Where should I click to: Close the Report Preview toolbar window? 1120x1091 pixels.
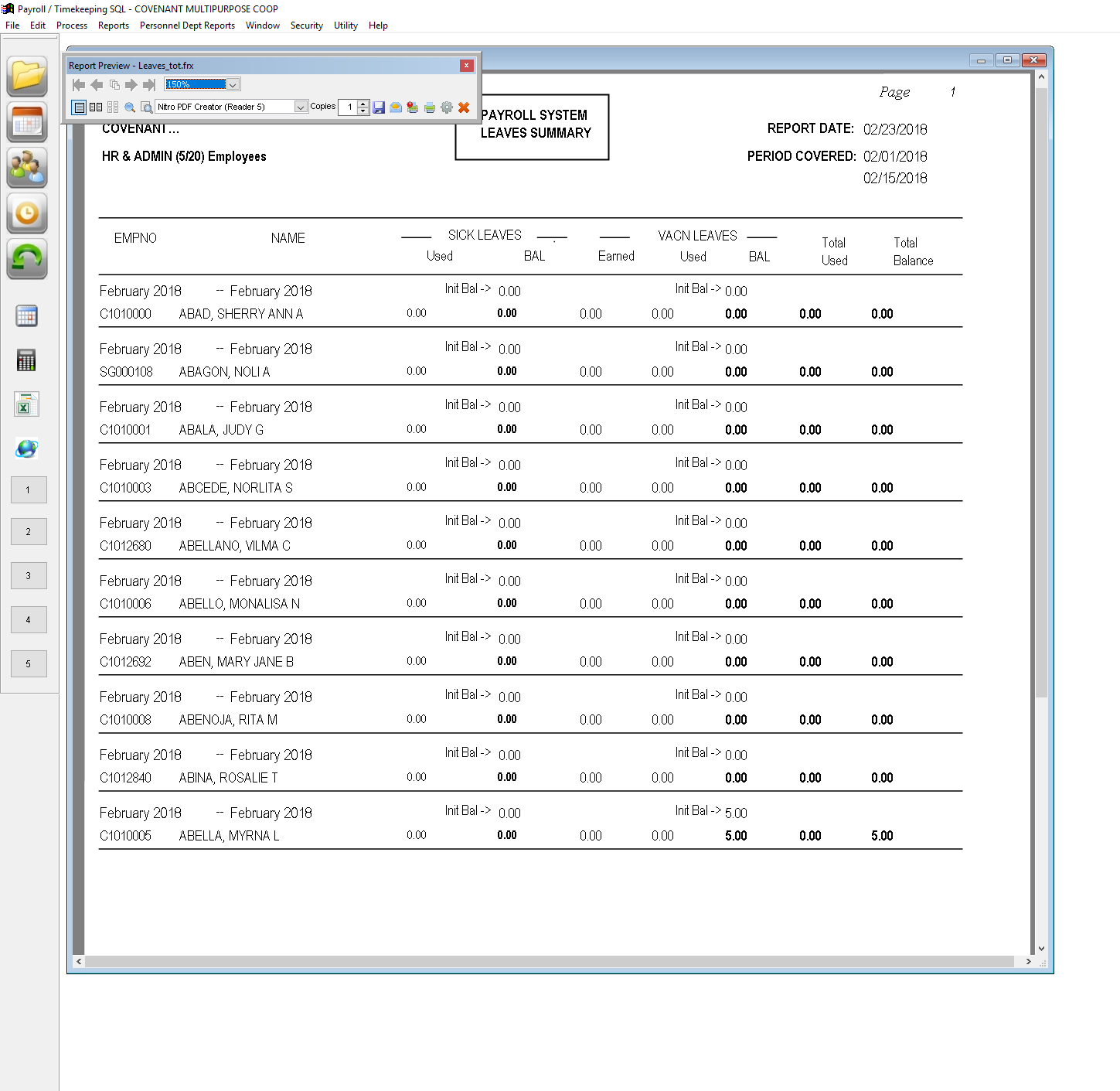(x=466, y=66)
